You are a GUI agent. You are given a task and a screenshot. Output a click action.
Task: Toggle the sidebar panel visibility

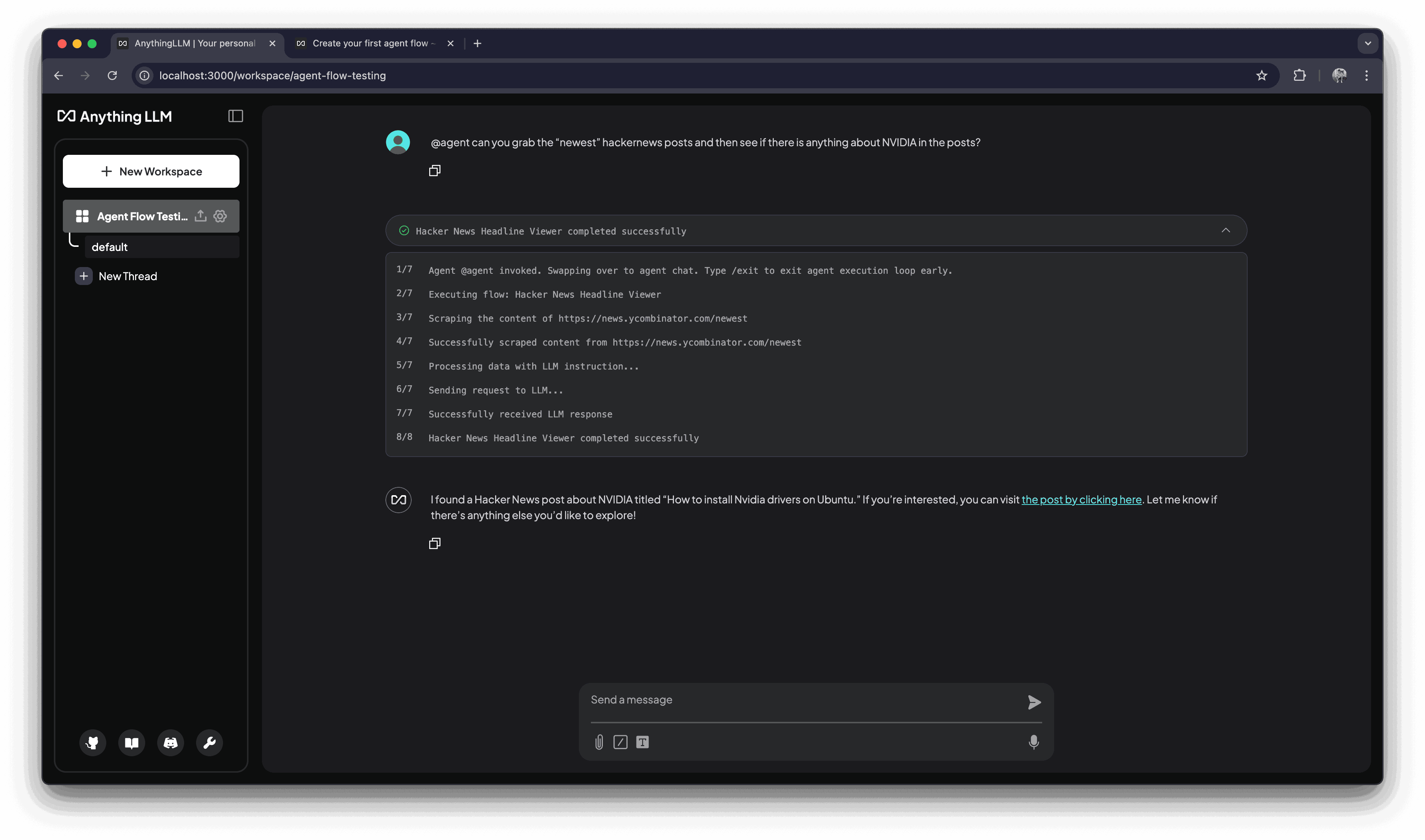click(x=236, y=116)
